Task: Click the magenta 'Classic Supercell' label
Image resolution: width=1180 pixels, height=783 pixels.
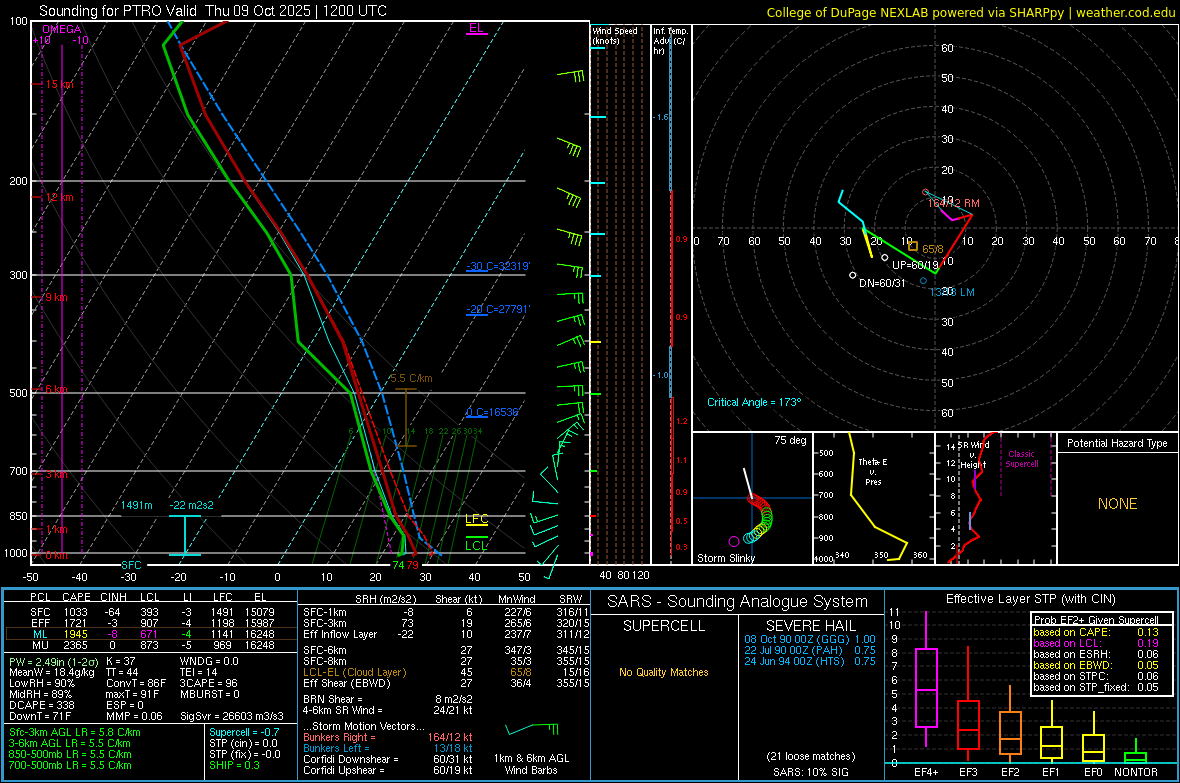Action: coord(1022,459)
